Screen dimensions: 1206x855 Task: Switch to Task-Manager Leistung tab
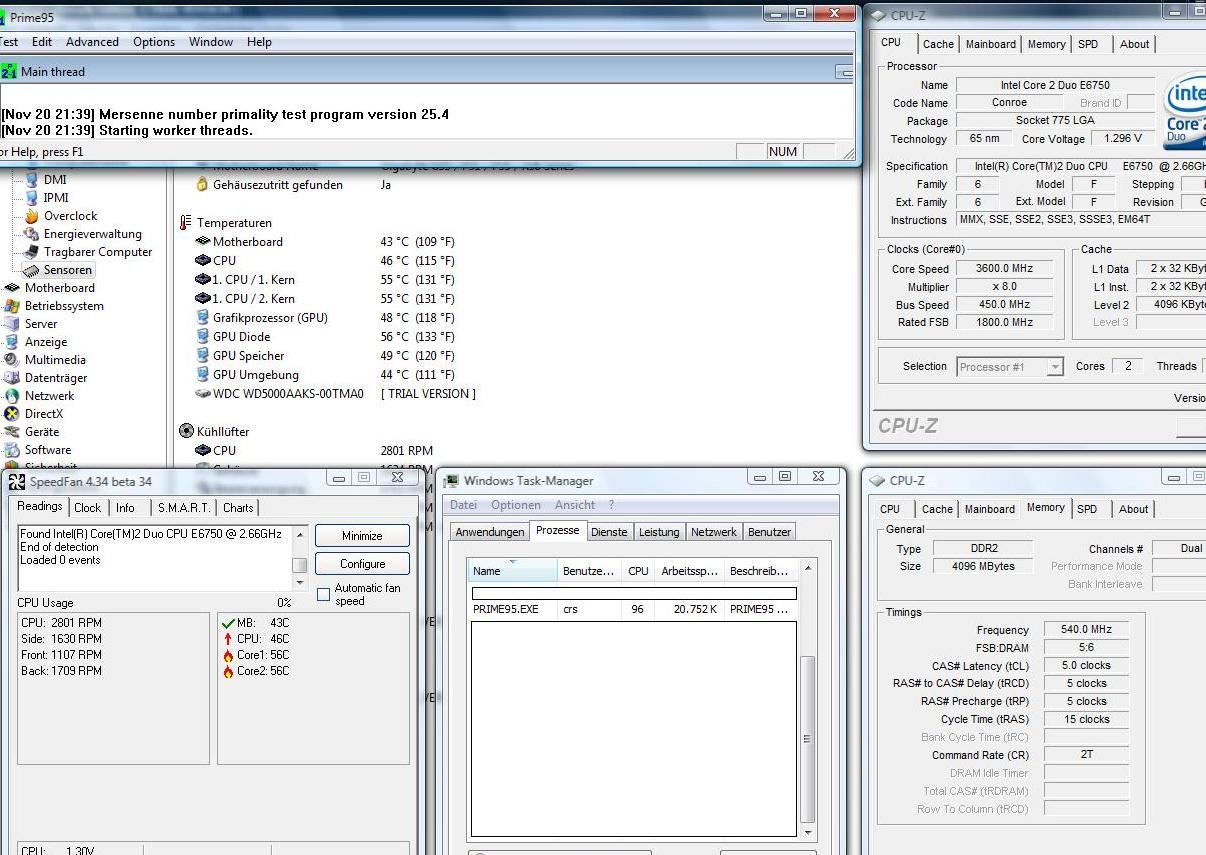point(659,532)
